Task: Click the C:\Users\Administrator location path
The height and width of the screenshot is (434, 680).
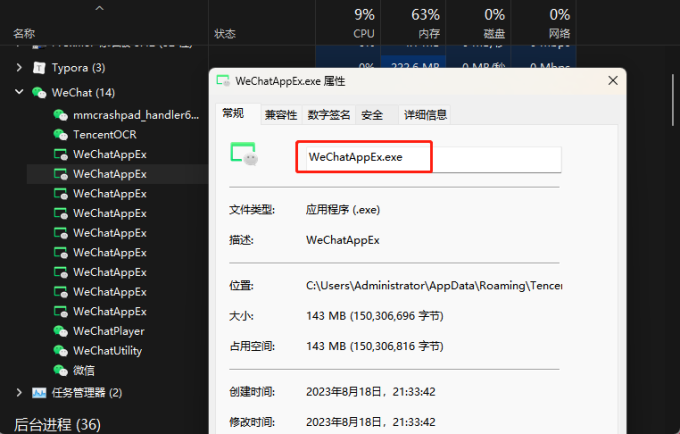Action: tap(434, 286)
